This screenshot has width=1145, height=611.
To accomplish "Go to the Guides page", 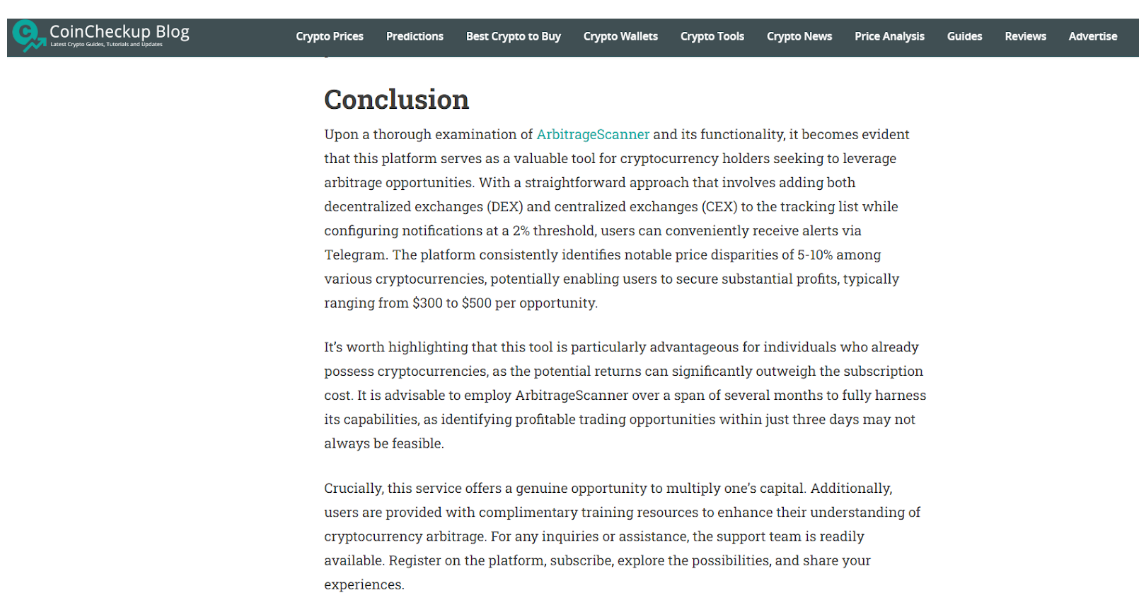I will click(964, 37).
